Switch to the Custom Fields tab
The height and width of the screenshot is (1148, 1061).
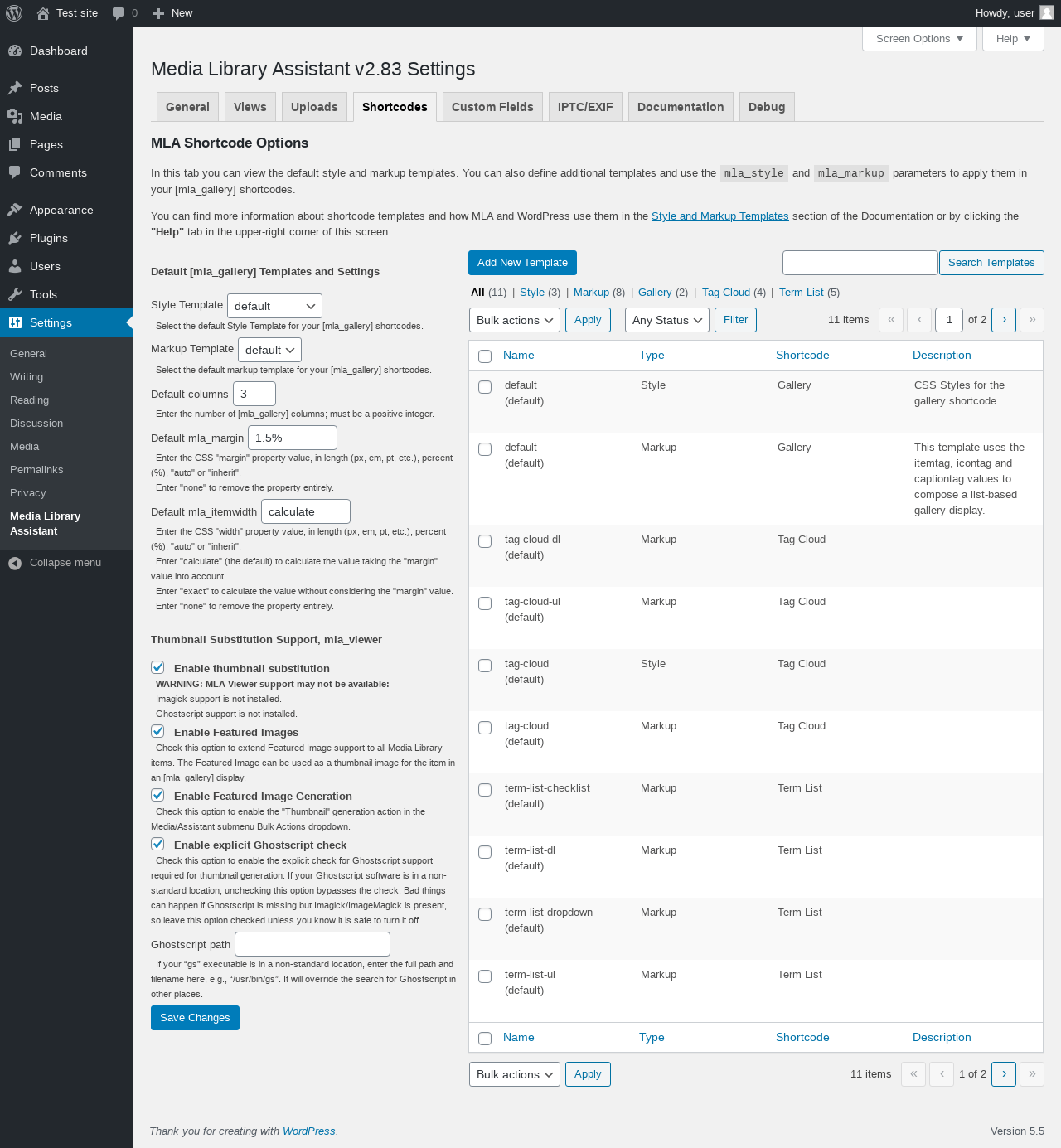[x=492, y=107]
